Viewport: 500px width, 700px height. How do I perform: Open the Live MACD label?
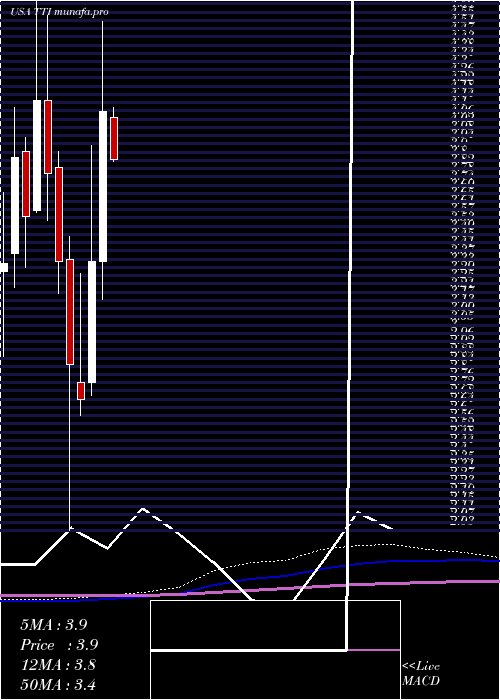[x=421, y=674]
